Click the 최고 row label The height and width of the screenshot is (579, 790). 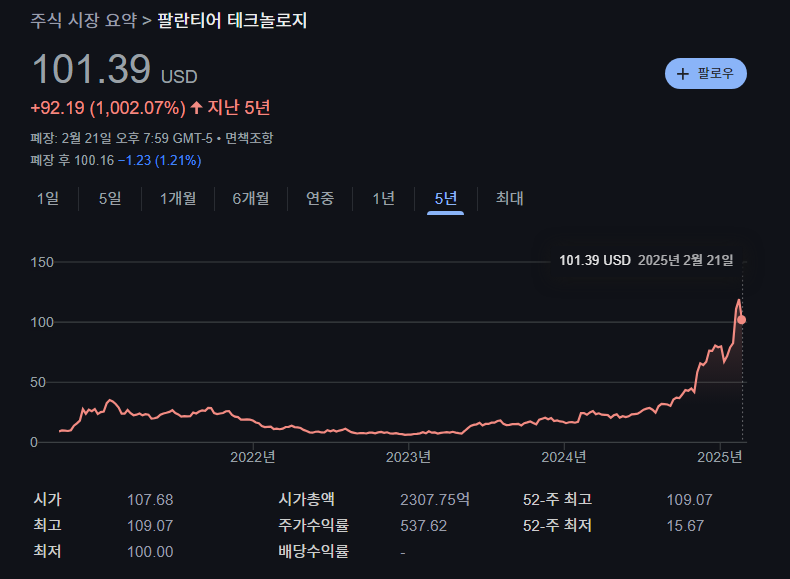click(x=47, y=525)
